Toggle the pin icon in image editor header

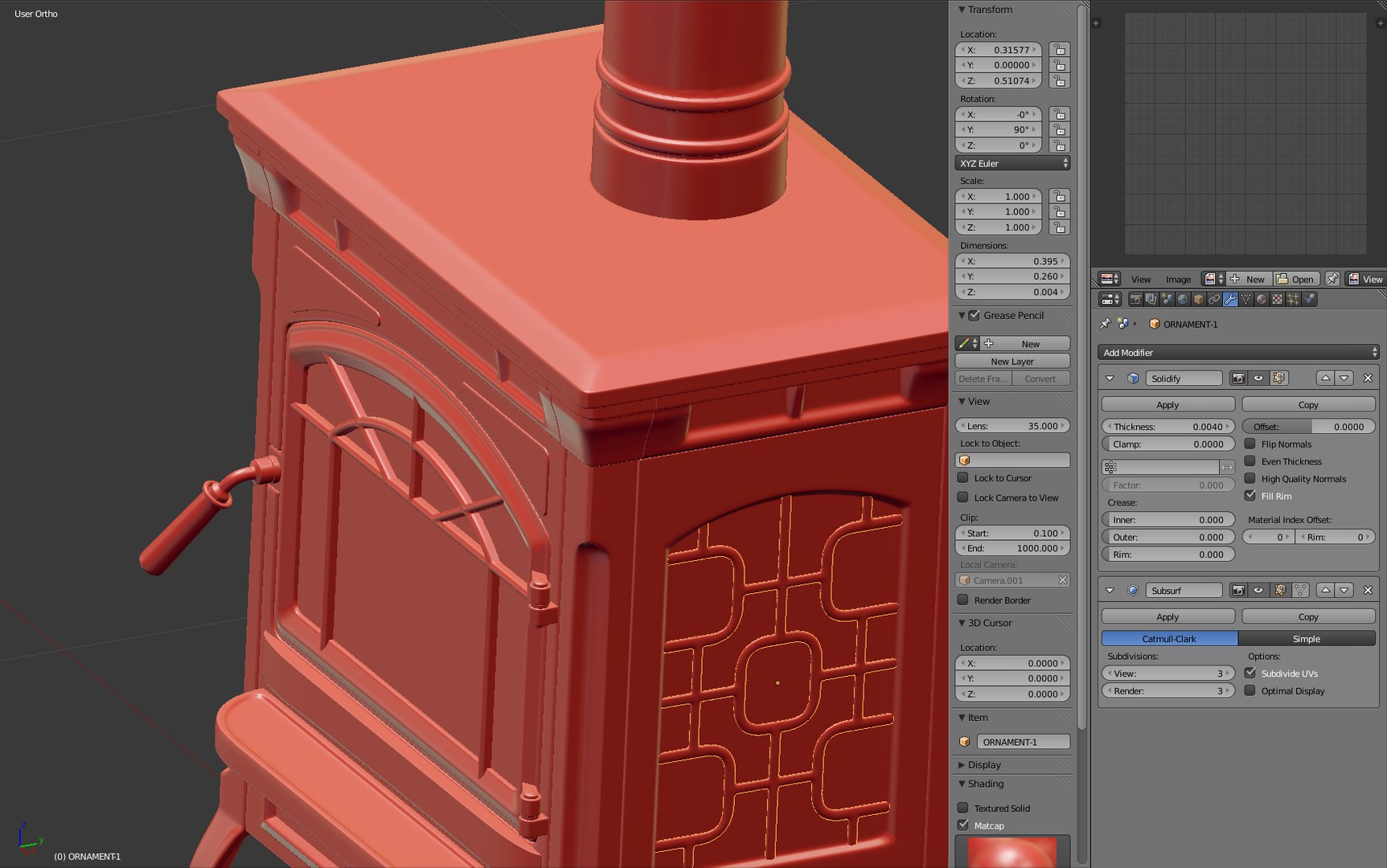[1332, 279]
